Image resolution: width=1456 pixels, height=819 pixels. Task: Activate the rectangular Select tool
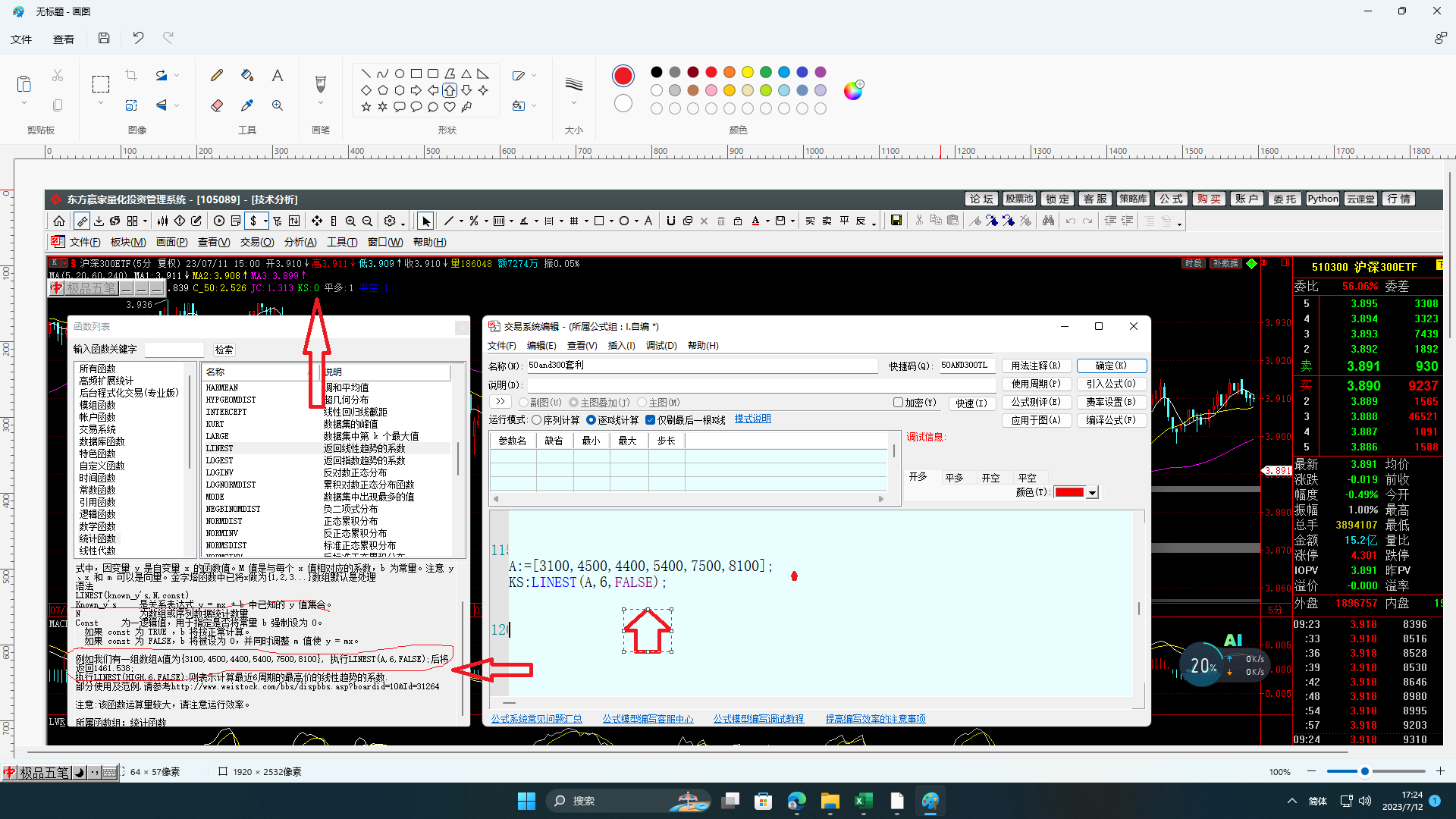click(101, 83)
